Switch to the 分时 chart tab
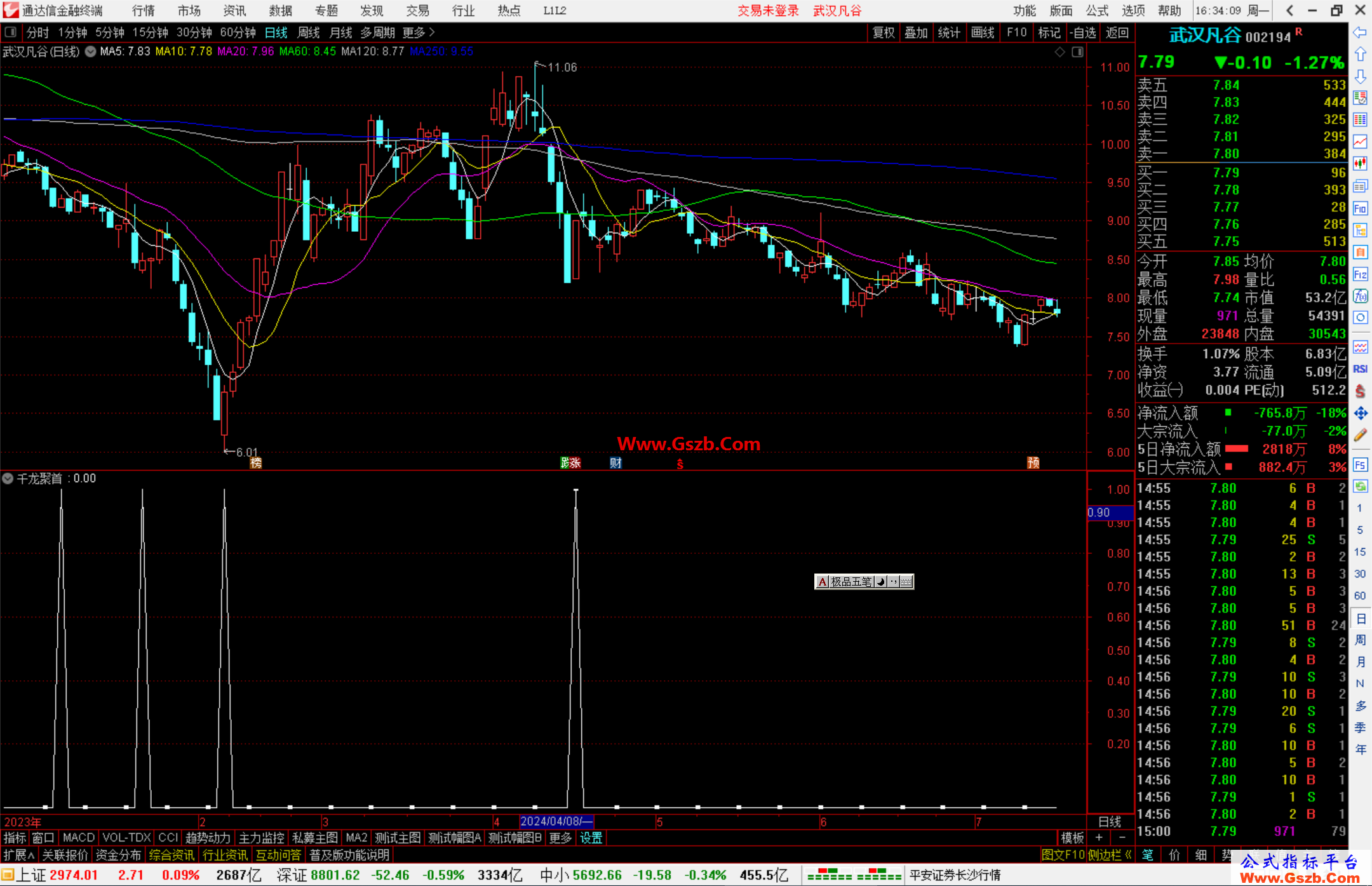The width and height of the screenshot is (1372, 886). 37,32
